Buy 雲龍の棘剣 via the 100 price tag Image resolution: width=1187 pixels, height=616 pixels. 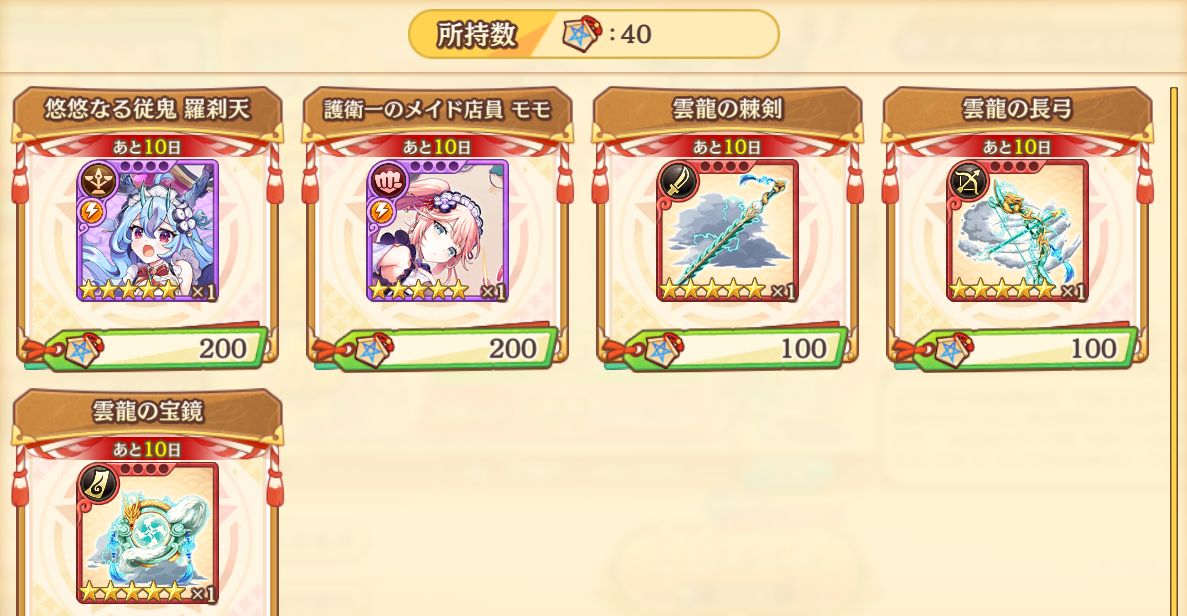[x=726, y=349]
